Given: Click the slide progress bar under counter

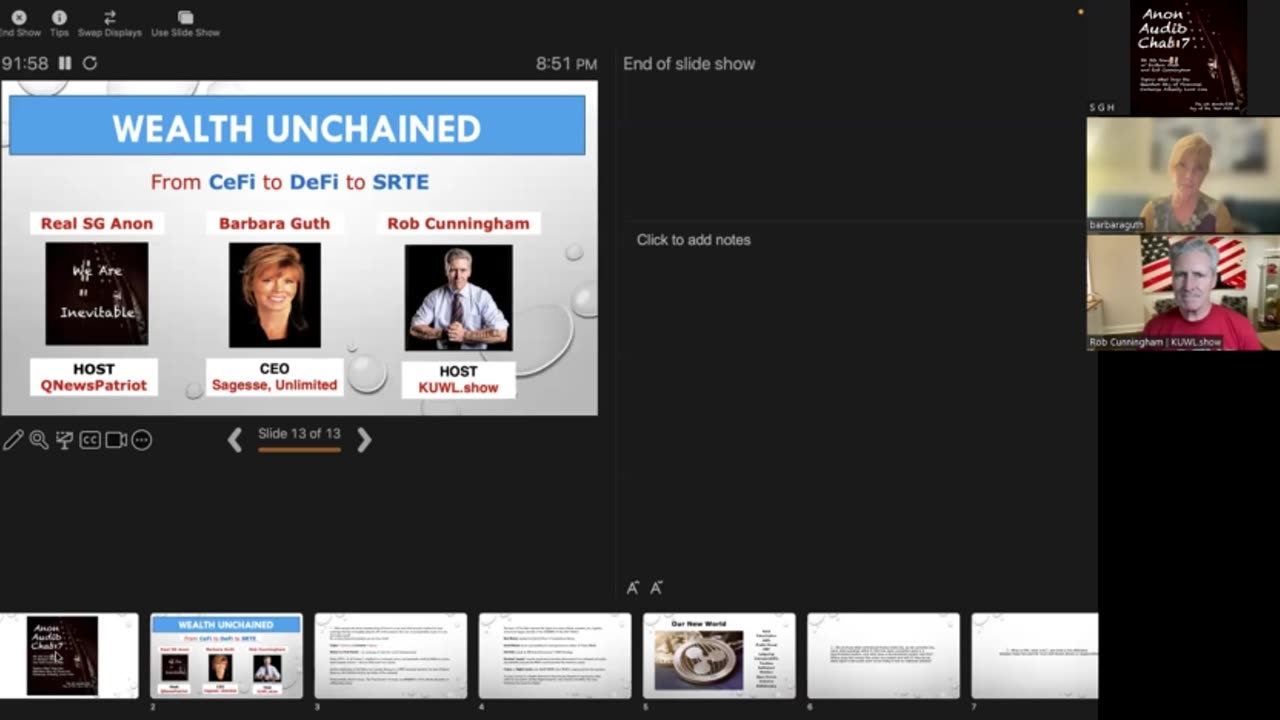Looking at the screenshot, I should 299,450.
